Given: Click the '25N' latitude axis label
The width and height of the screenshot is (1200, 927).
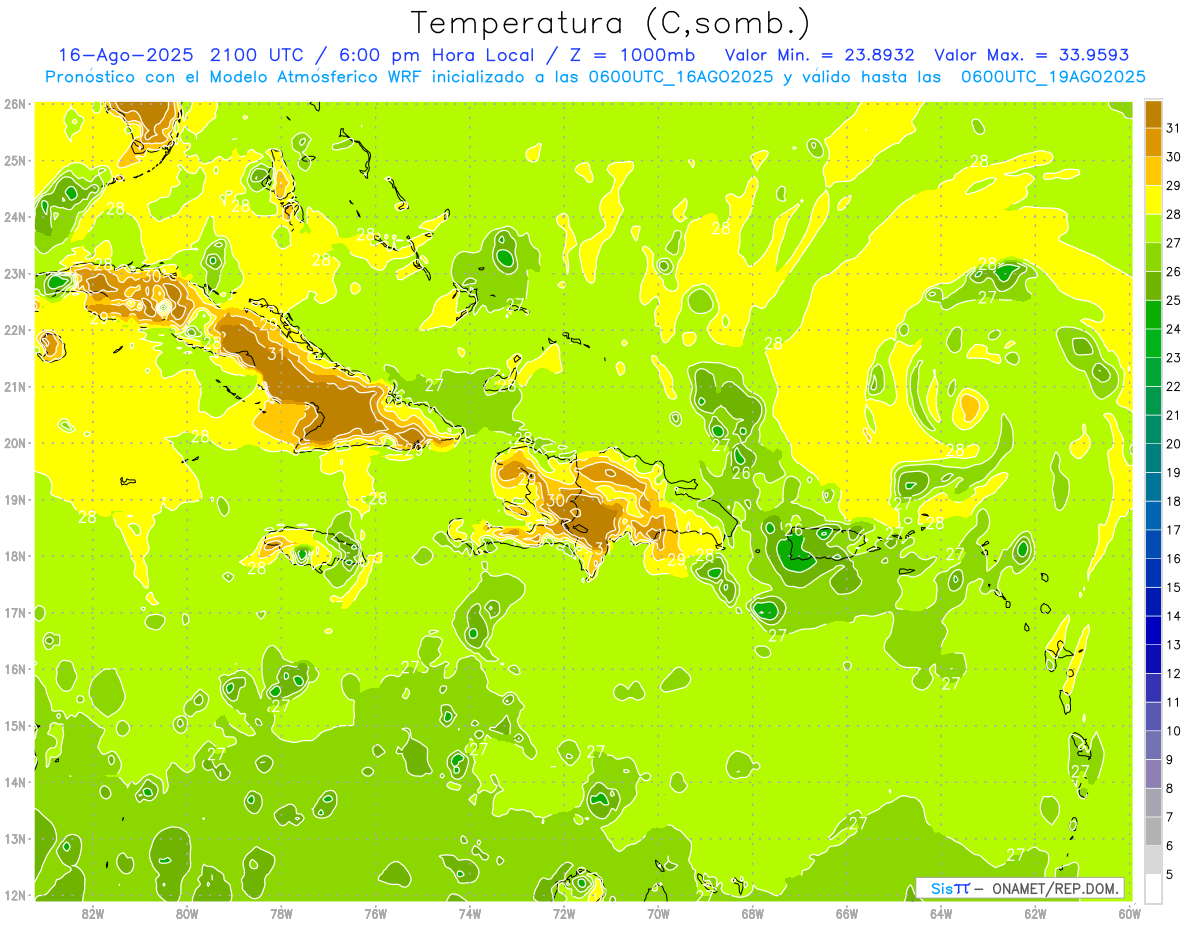Looking at the screenshot, I should [x=15, y=160].
